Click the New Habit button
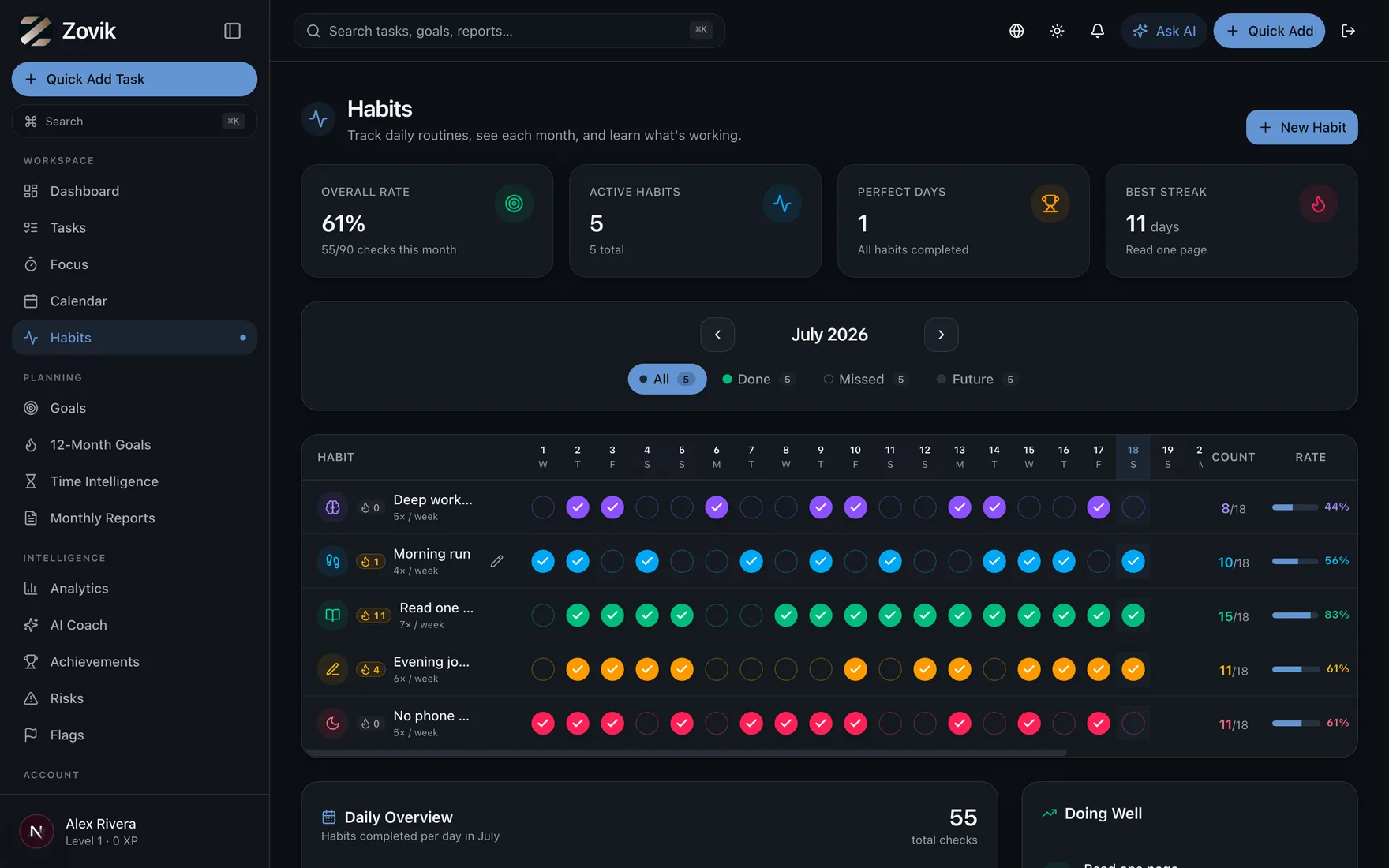Screen dimensions: 1389x868 point(1301,127)
